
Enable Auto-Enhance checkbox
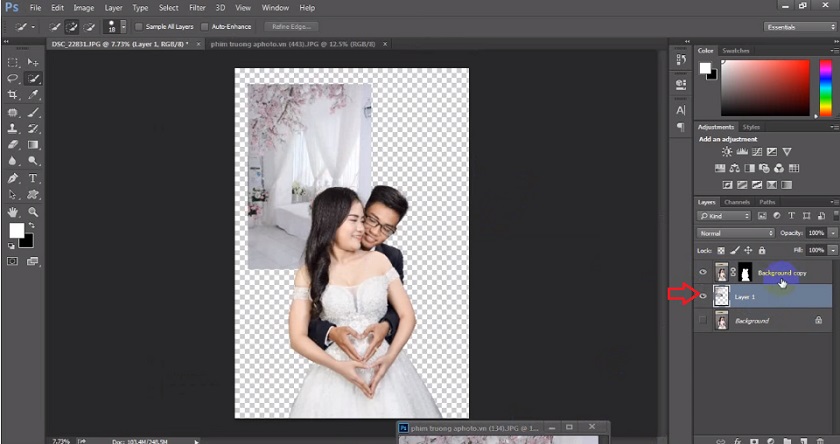(204, 26)
